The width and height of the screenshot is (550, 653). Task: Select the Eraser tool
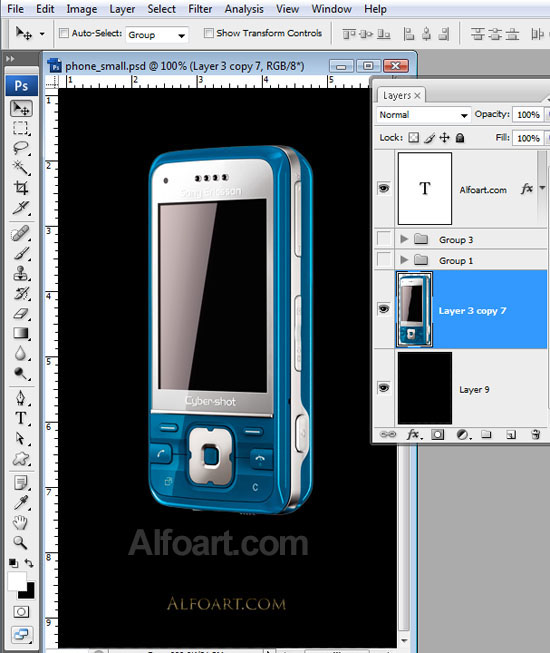(21, 313)
